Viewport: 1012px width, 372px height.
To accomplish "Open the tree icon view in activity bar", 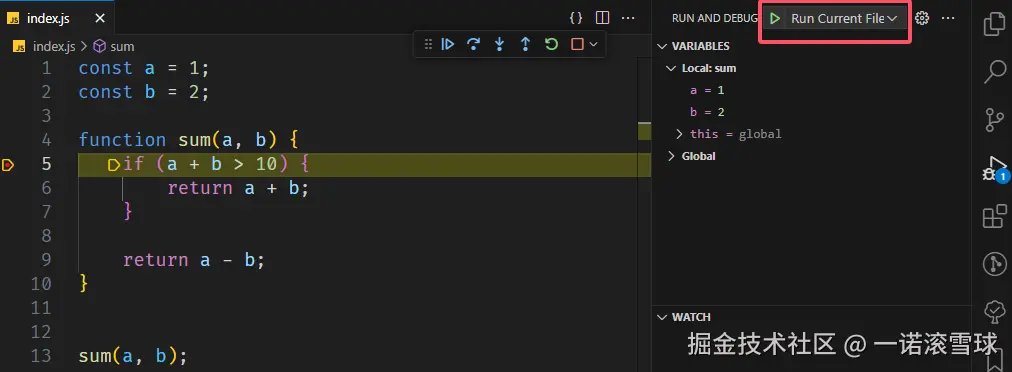I will coord(995,311).
